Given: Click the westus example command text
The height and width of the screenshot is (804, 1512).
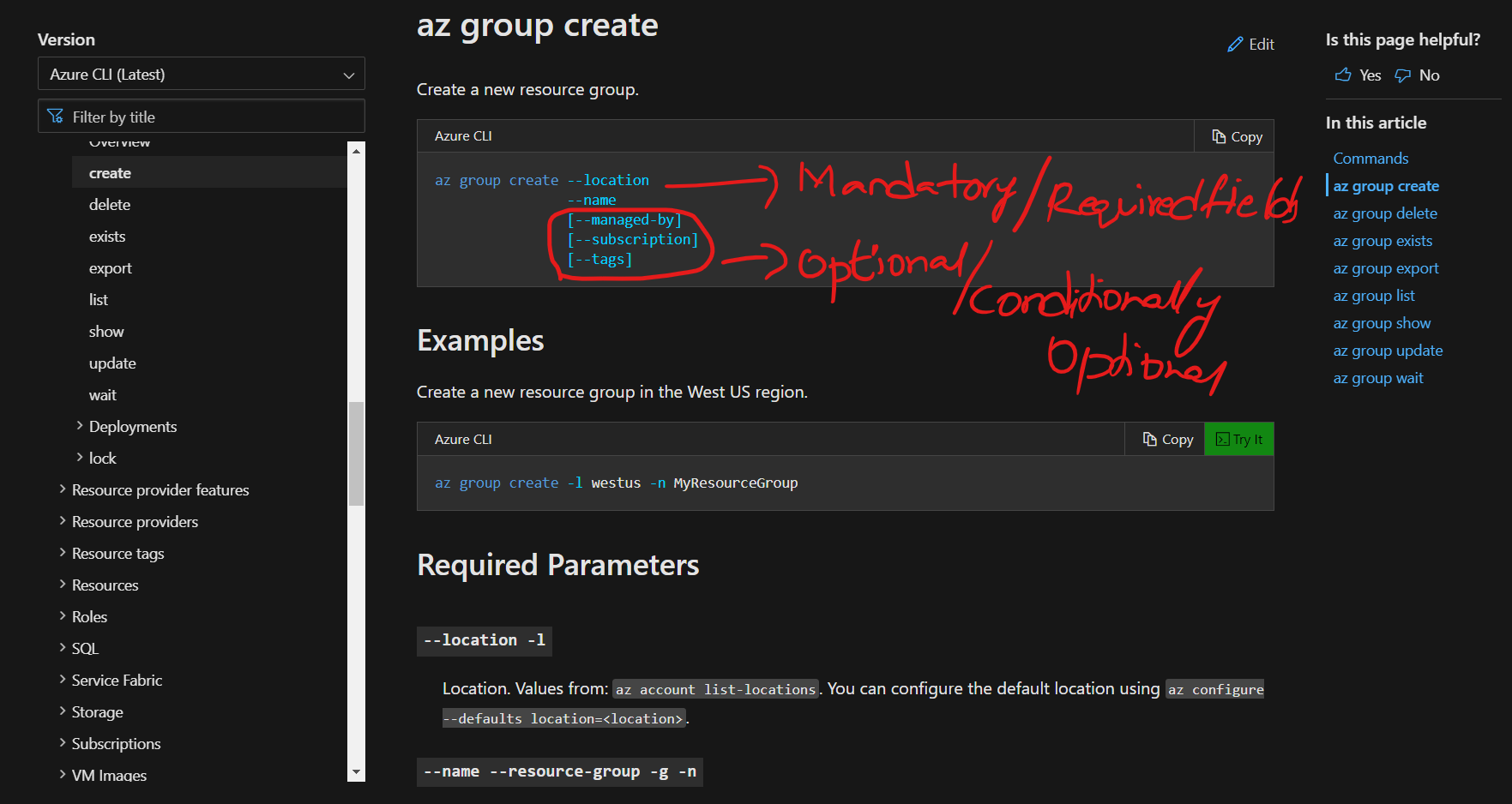Looking at the screenshot, I should click(x=616, y=483).
